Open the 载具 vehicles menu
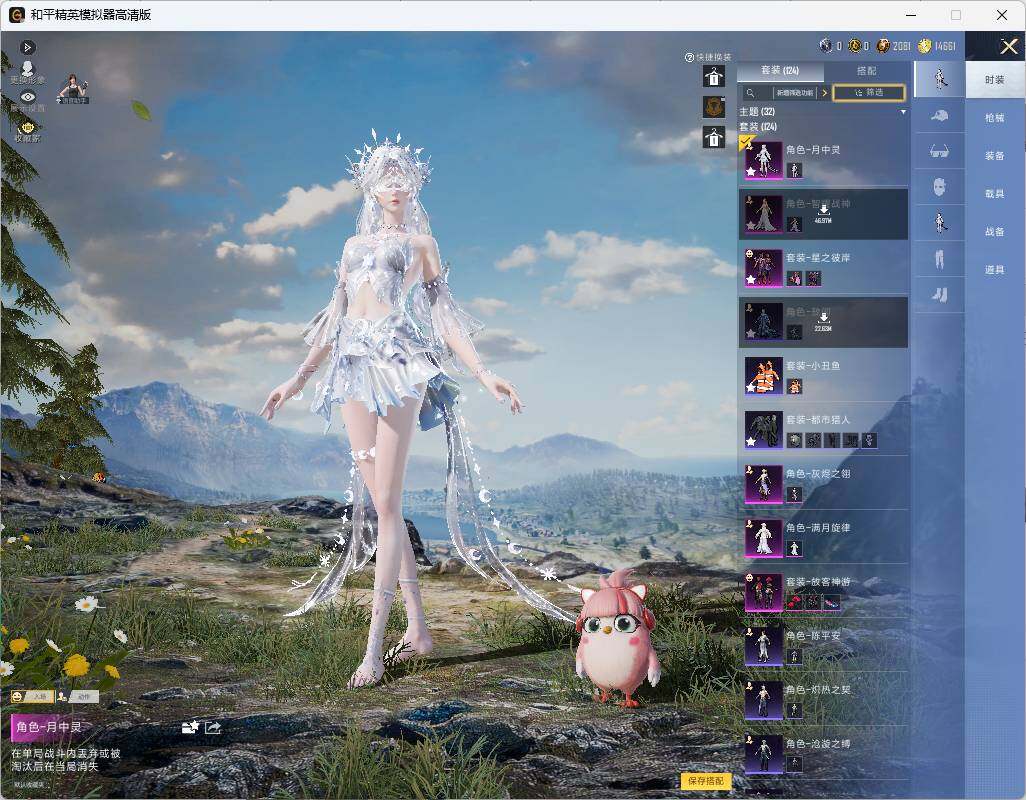 pyautogui.click(x=995, y=194)
